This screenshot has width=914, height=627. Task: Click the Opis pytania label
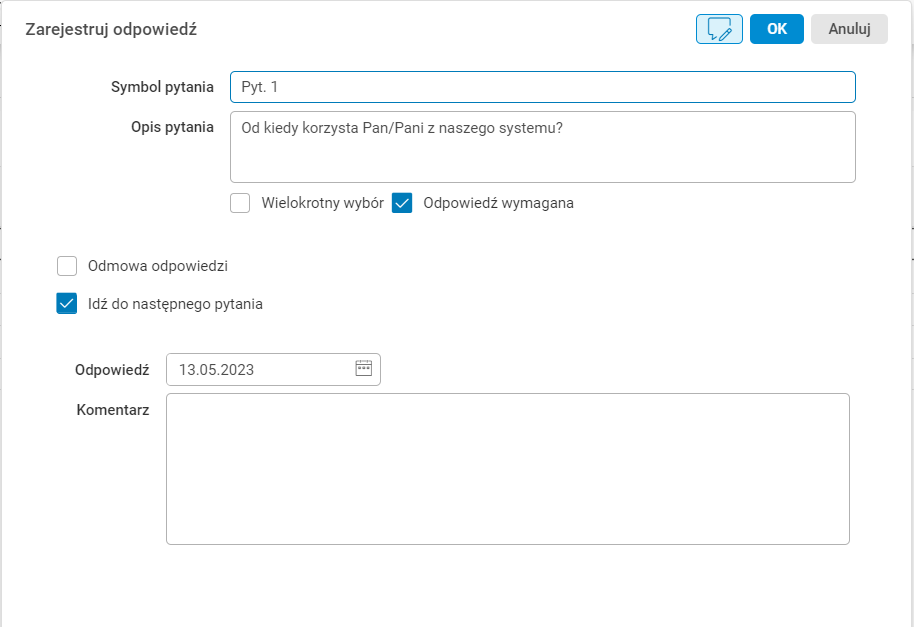point(172,127)
